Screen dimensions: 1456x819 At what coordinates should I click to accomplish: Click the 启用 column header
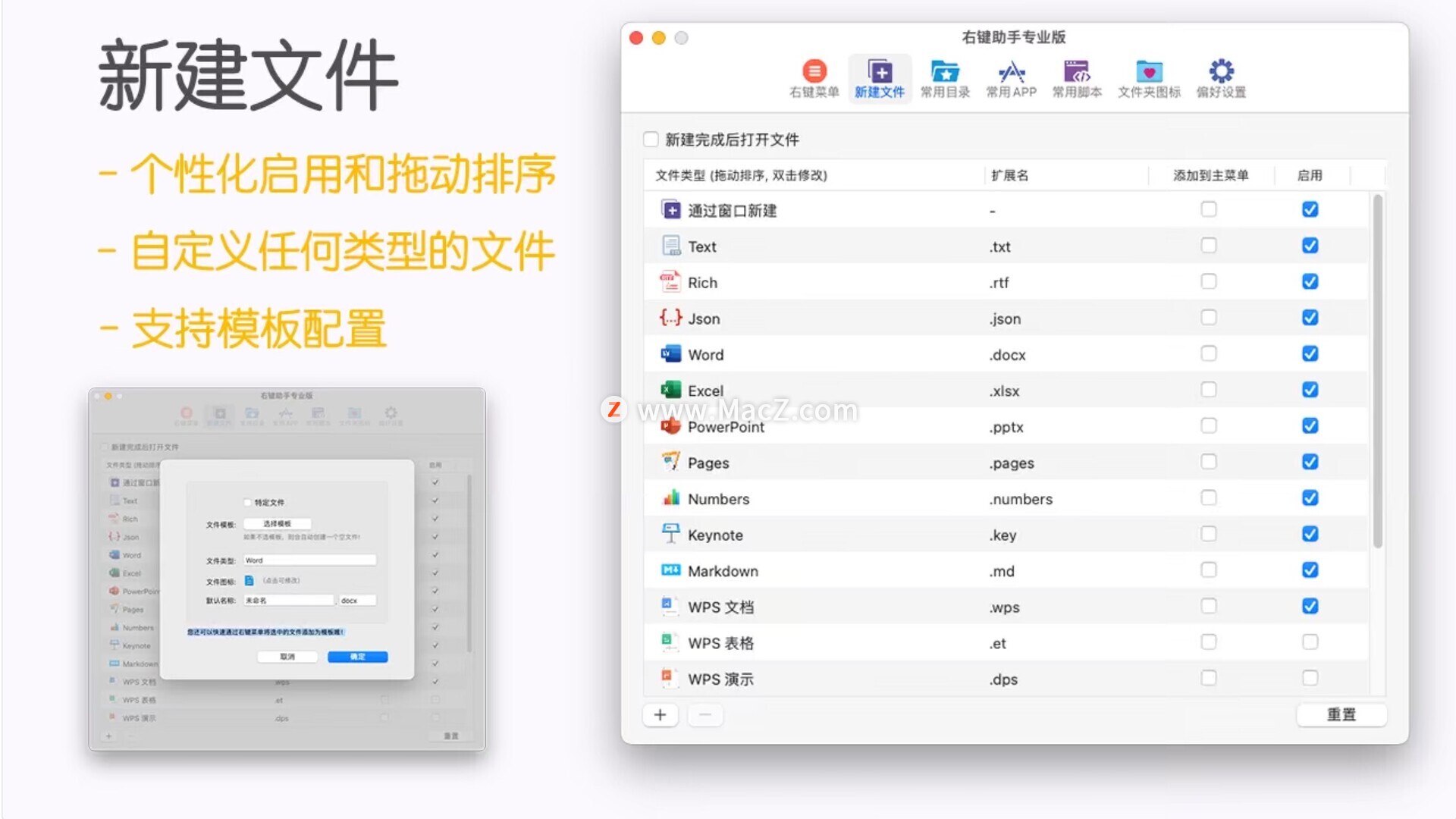click(1310, 175)
